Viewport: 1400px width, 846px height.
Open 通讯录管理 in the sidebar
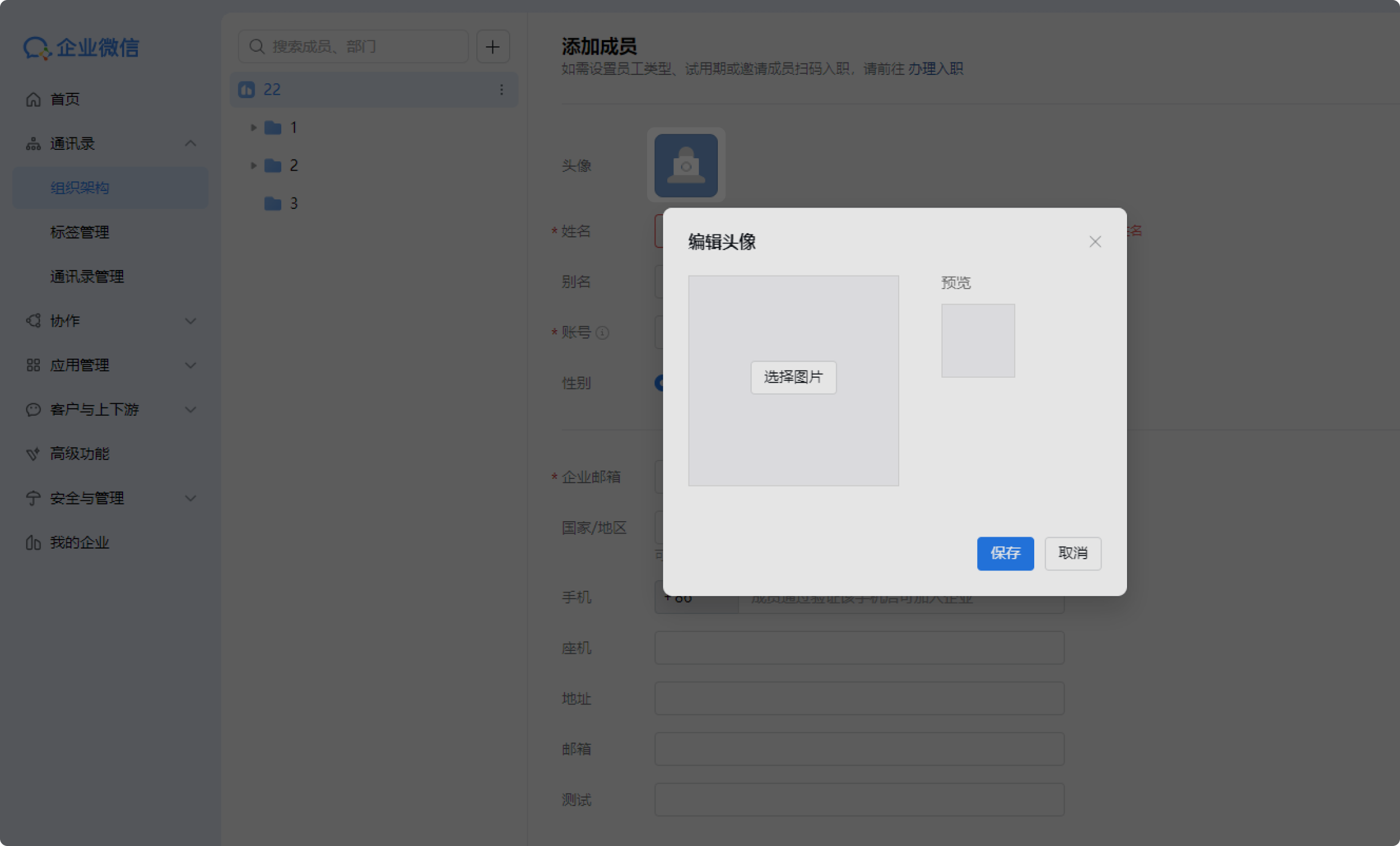[x=111, y=277]
